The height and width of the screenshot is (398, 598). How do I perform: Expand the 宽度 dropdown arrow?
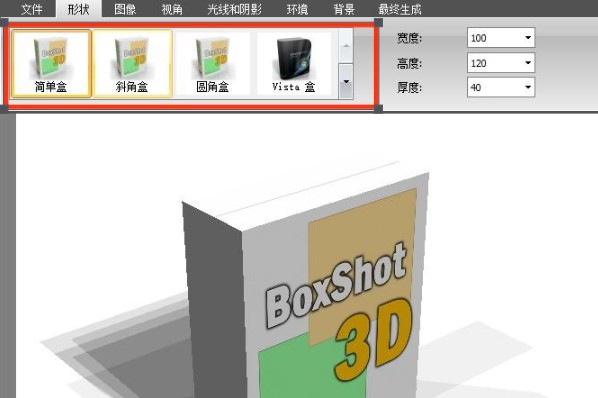[528, 38]
